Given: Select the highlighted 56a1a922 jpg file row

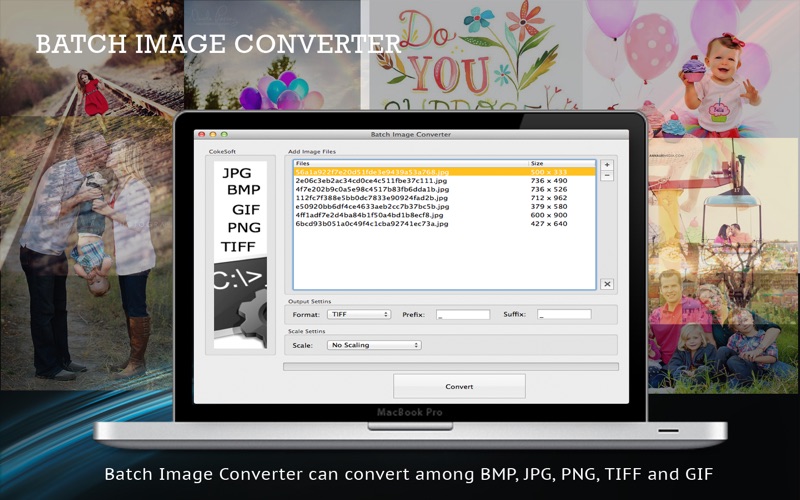Looking at the screenshot, I should (410, 171).
